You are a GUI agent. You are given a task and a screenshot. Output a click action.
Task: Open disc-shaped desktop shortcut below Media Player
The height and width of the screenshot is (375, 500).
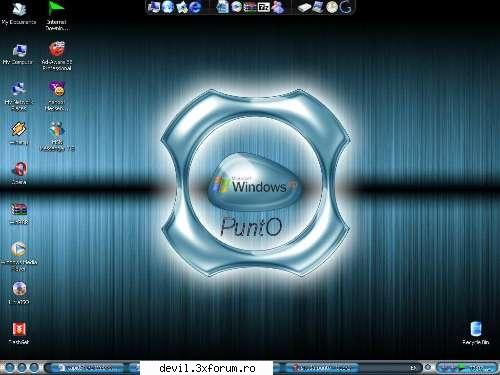pyautogui.click(x=19, y=293)
